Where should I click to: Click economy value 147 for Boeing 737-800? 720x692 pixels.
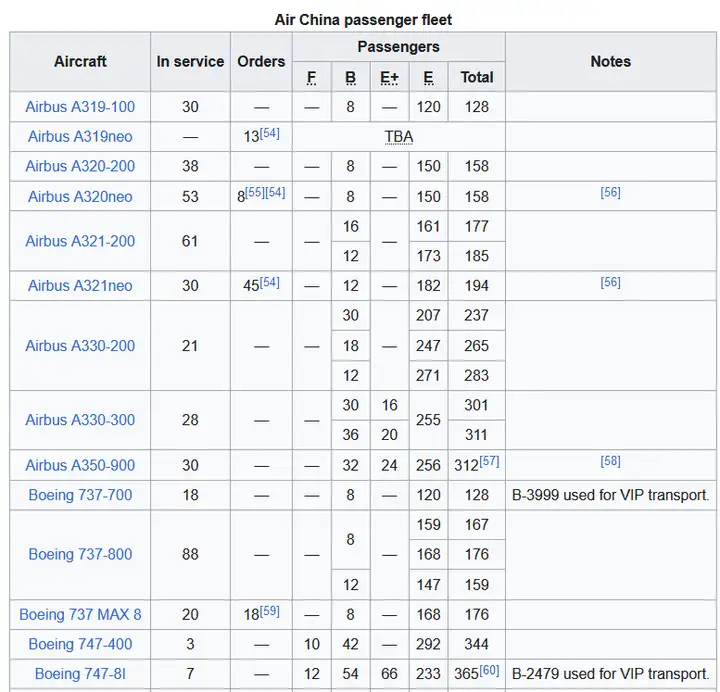(428, 585)
